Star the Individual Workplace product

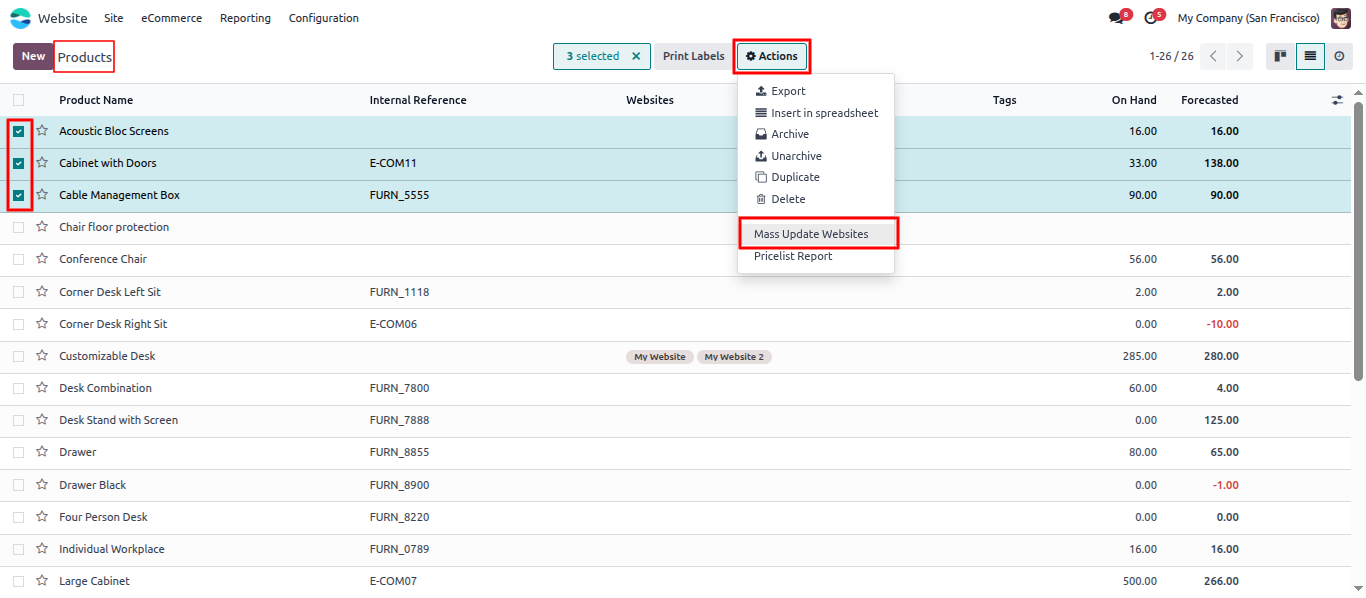42,549
